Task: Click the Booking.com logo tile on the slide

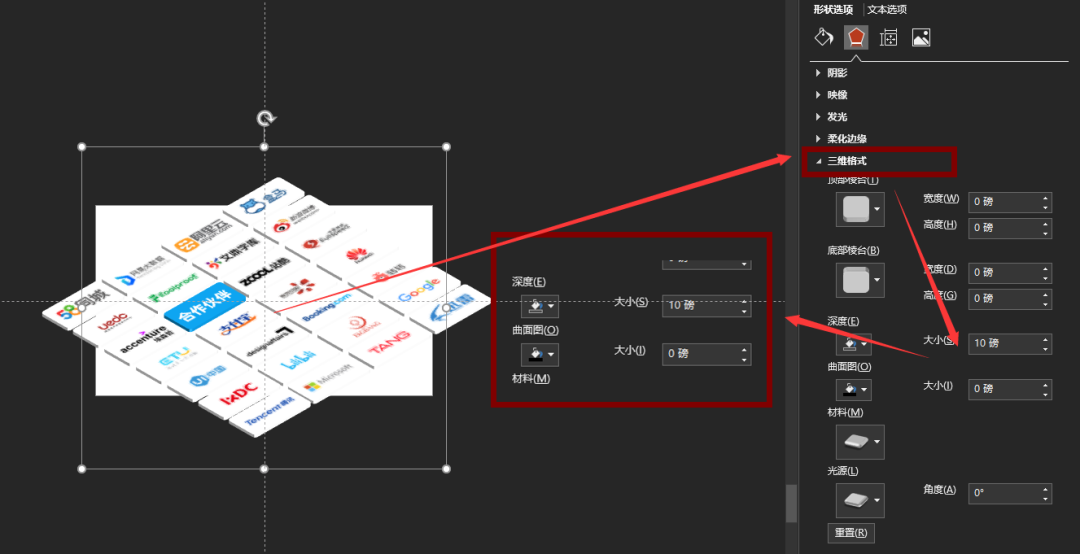Action: coord(328,307)
